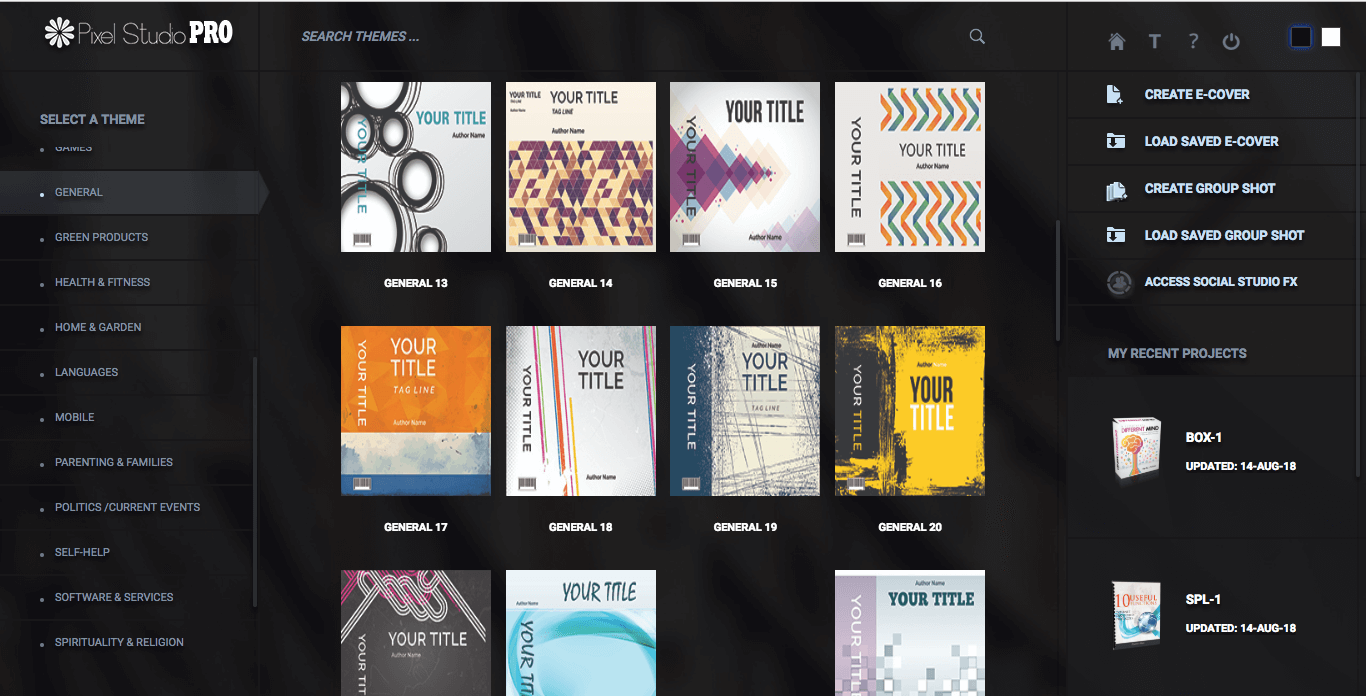Click the search magnifier icon
This screenshot has width=1366, height=696.
click(977, 37)
